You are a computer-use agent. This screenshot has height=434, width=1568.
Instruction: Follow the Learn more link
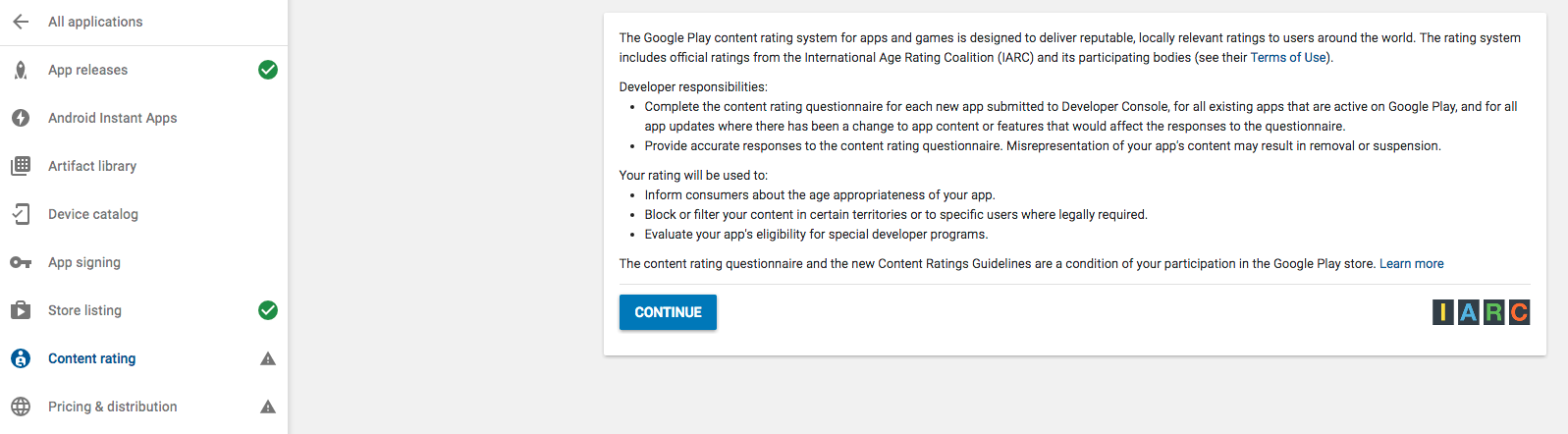point(1411,264)
